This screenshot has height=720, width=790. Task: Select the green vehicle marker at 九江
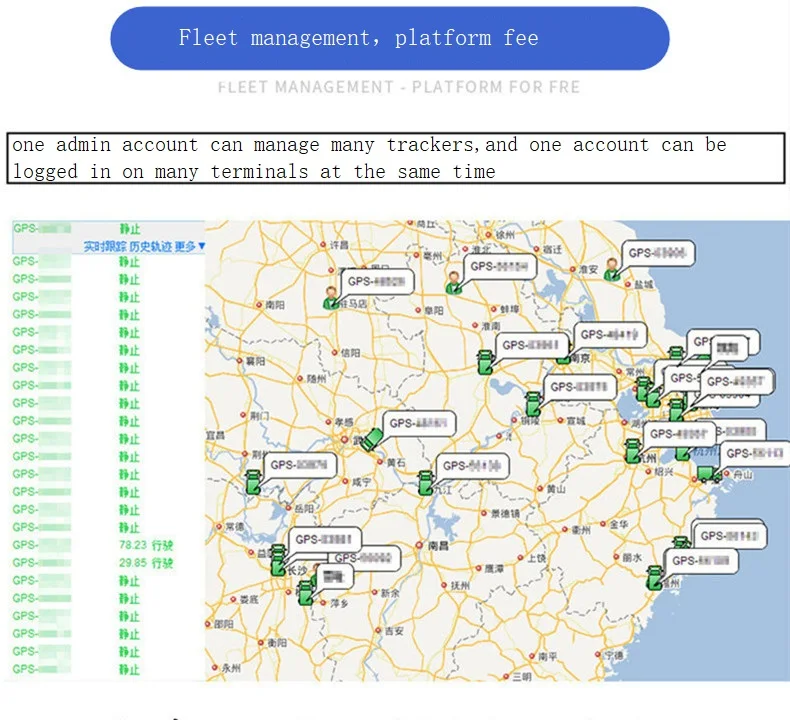426,483
